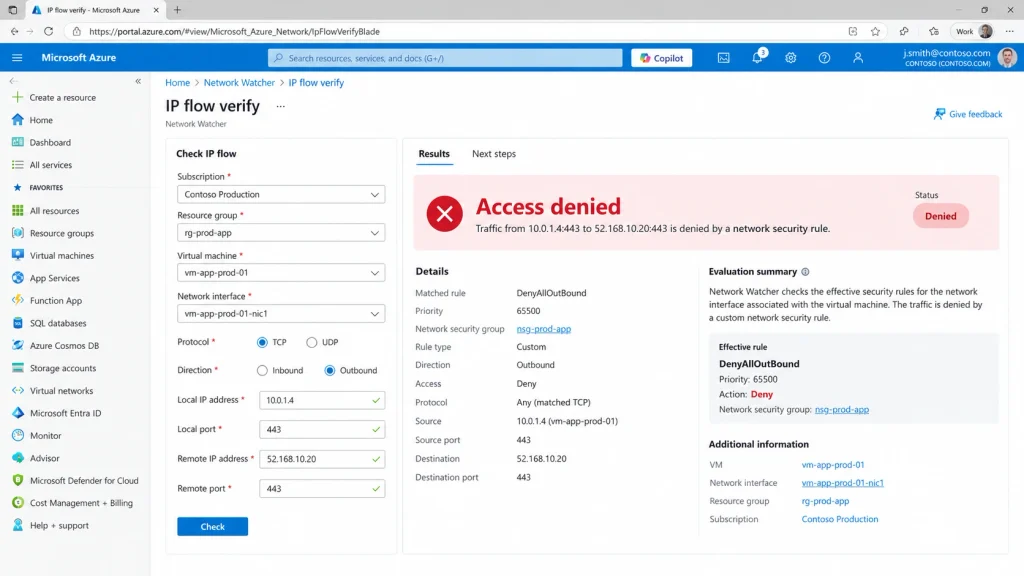Screen dimensions: 1024x576
Task: Open Contoso Production subscription link
Action: point(840,519)
